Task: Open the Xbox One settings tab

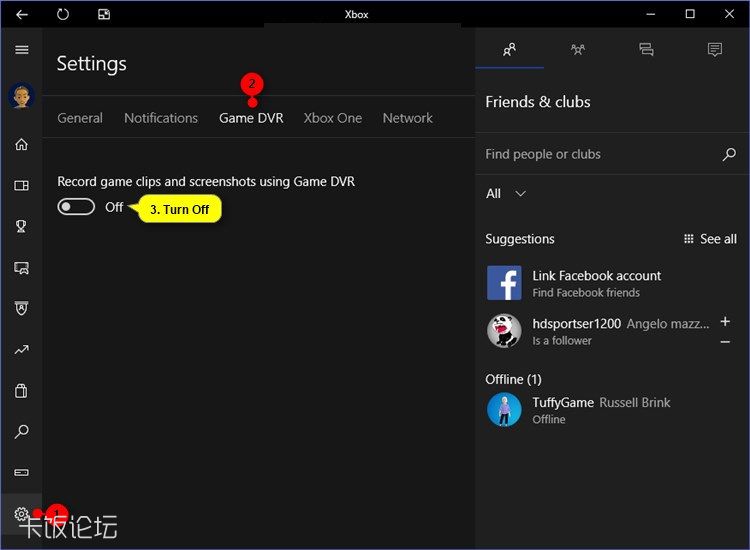Action: [x=333, y=118]
